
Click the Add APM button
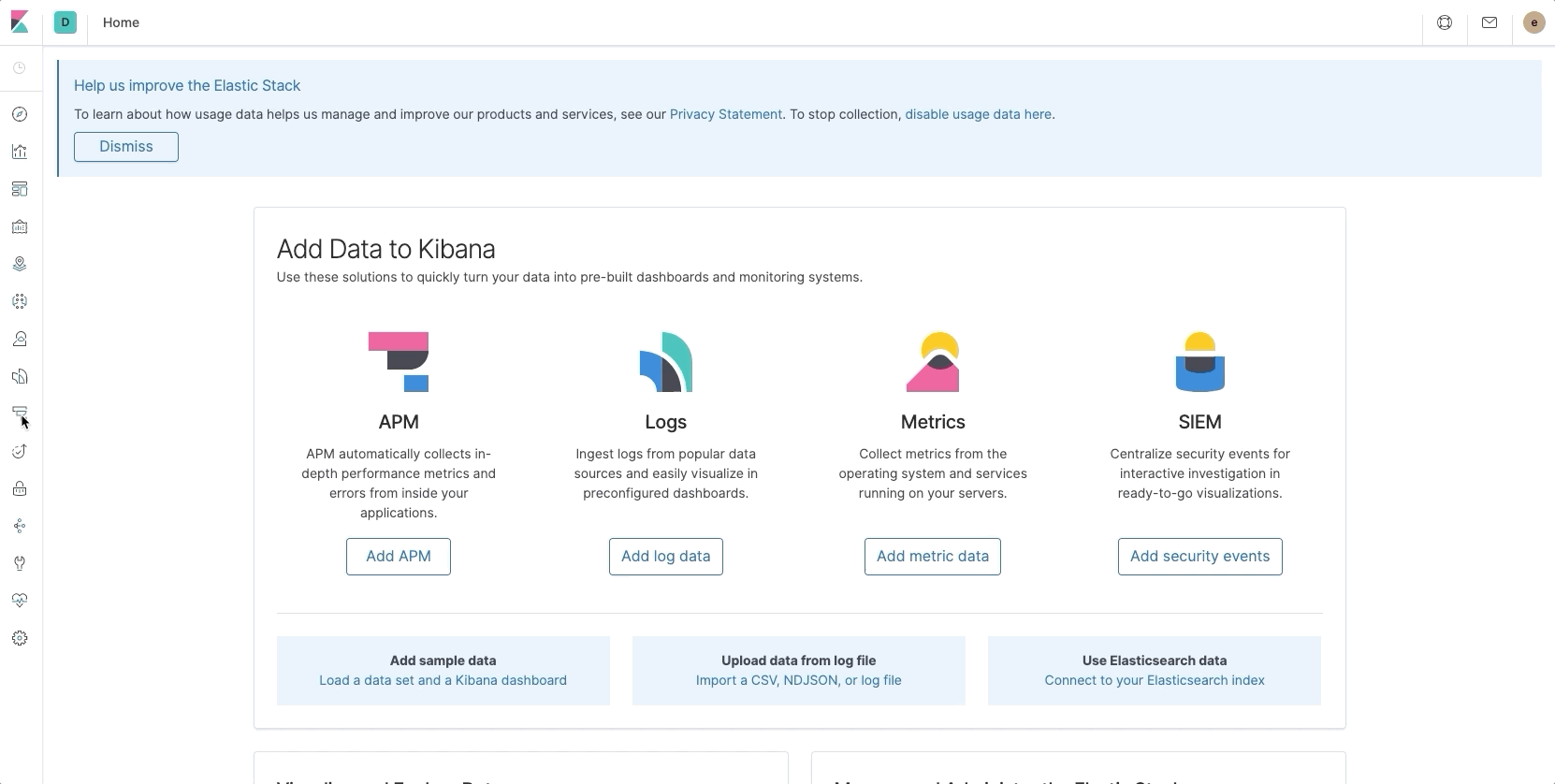(x=399, y=557)
